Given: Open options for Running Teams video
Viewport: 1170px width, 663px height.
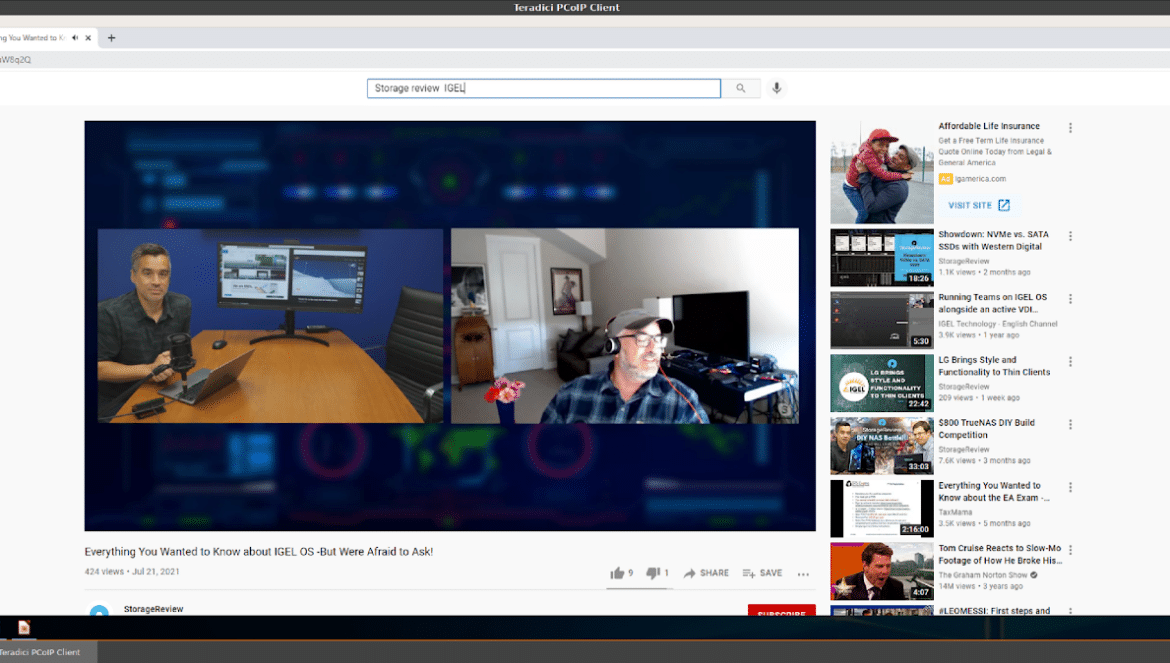Looking at the screenshot, I should pos(1070,298).
